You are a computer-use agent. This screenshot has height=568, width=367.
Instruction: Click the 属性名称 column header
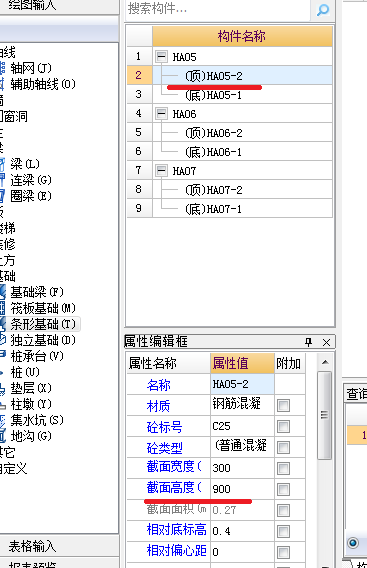(x=168, y=363)
